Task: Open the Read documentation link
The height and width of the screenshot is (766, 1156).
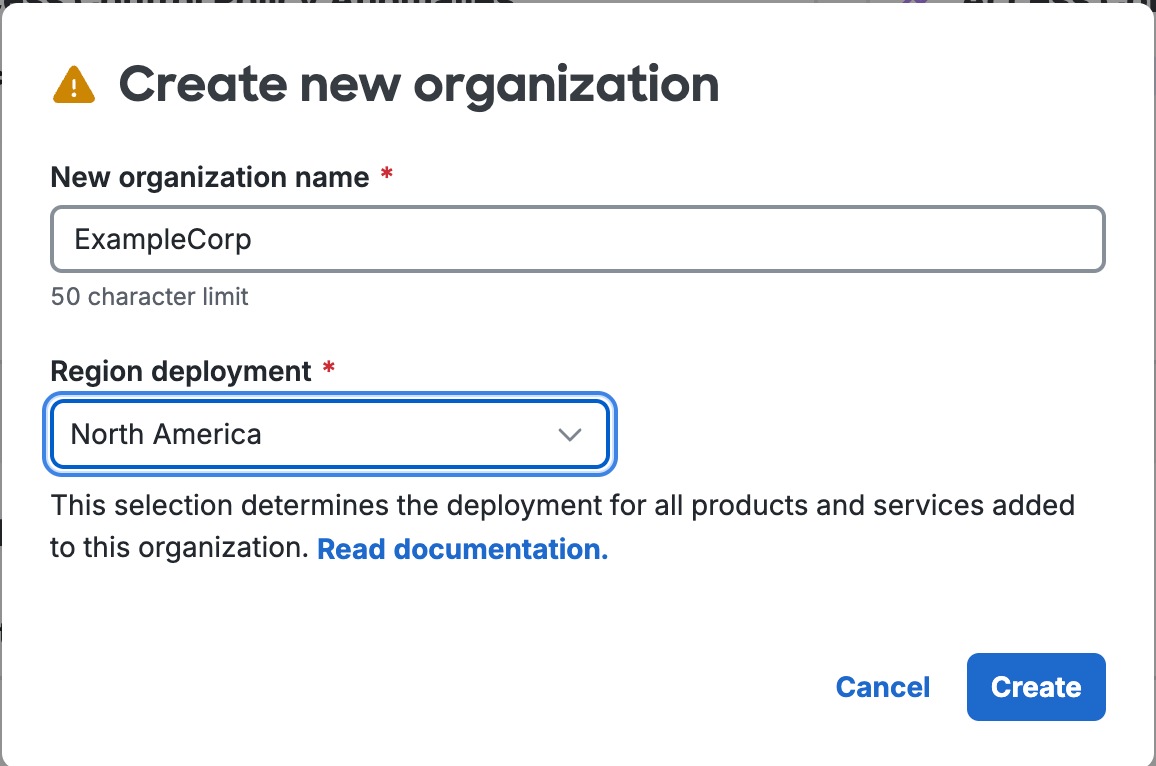Action: 462,549
